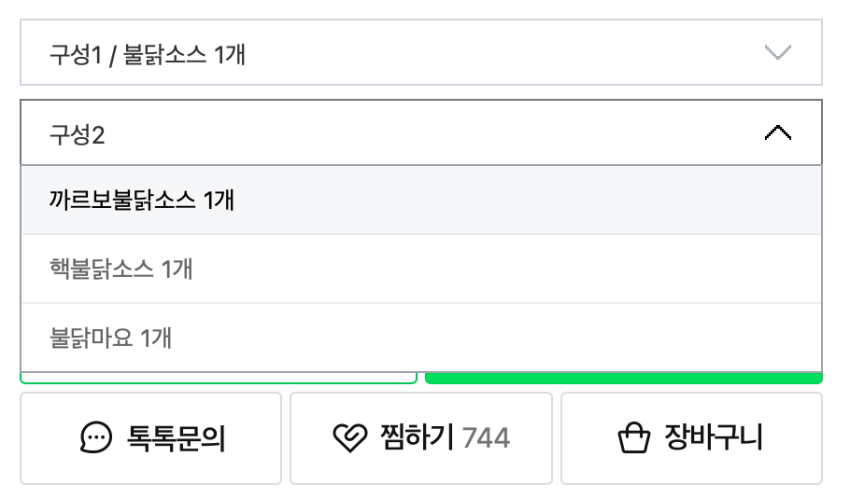The height and width of the screenshot is (498, 850).
Task: Click the shopping bag icon for 장바구니
Action: (634, 438)
